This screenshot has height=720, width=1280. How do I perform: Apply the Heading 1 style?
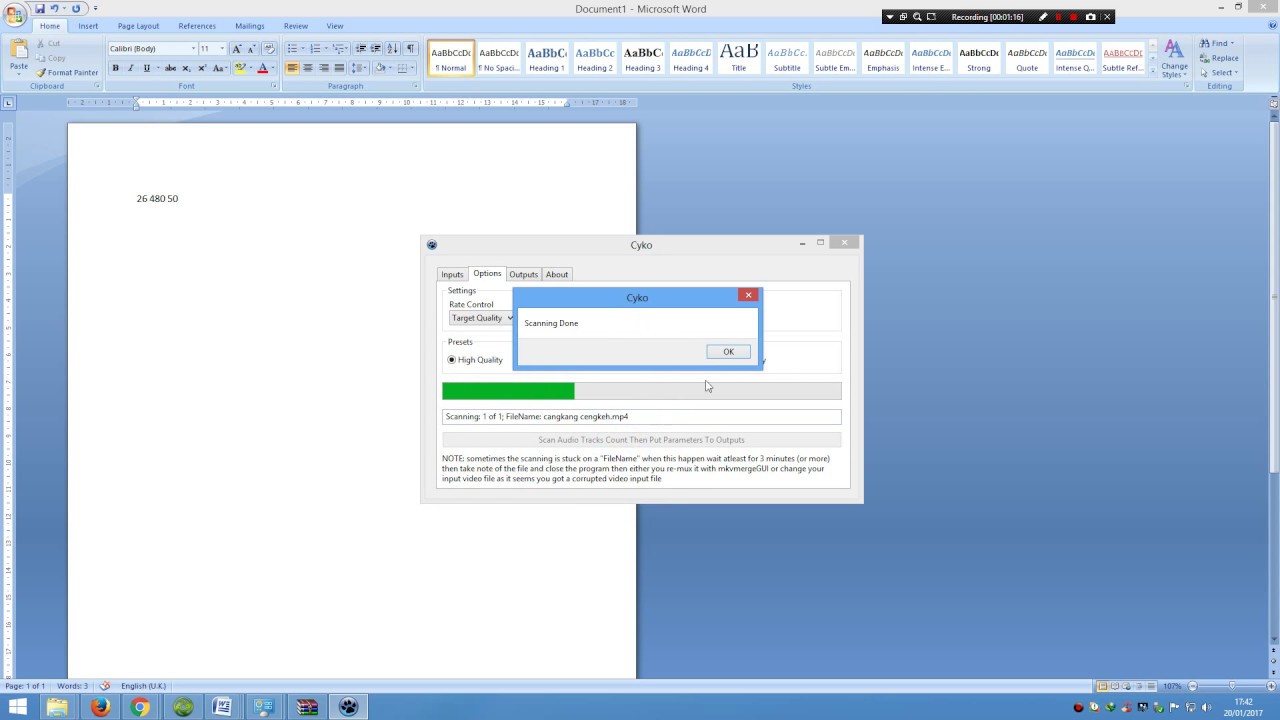pos(547,58)
